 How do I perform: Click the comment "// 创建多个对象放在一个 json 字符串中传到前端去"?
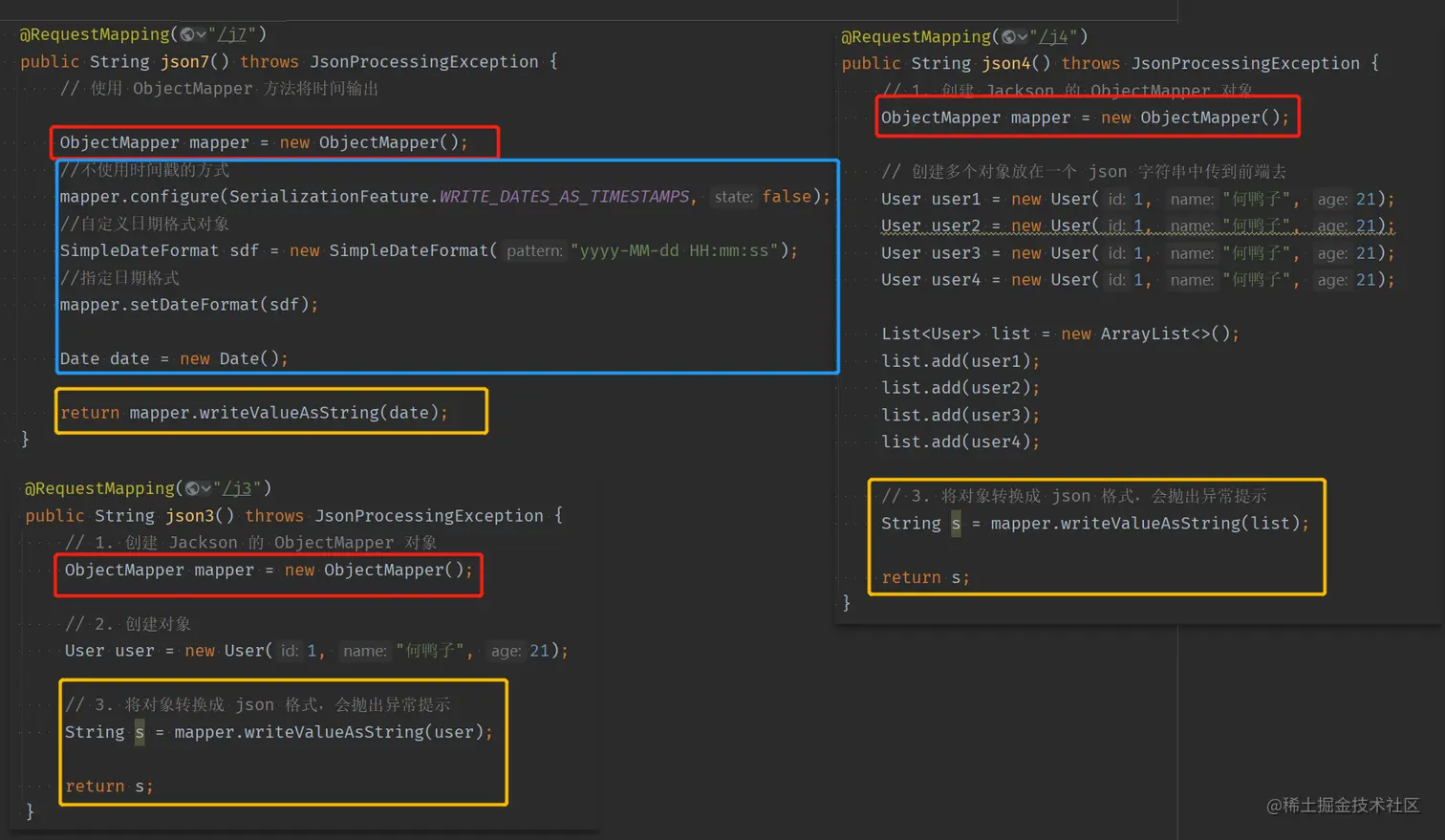tap(1084, 172)
